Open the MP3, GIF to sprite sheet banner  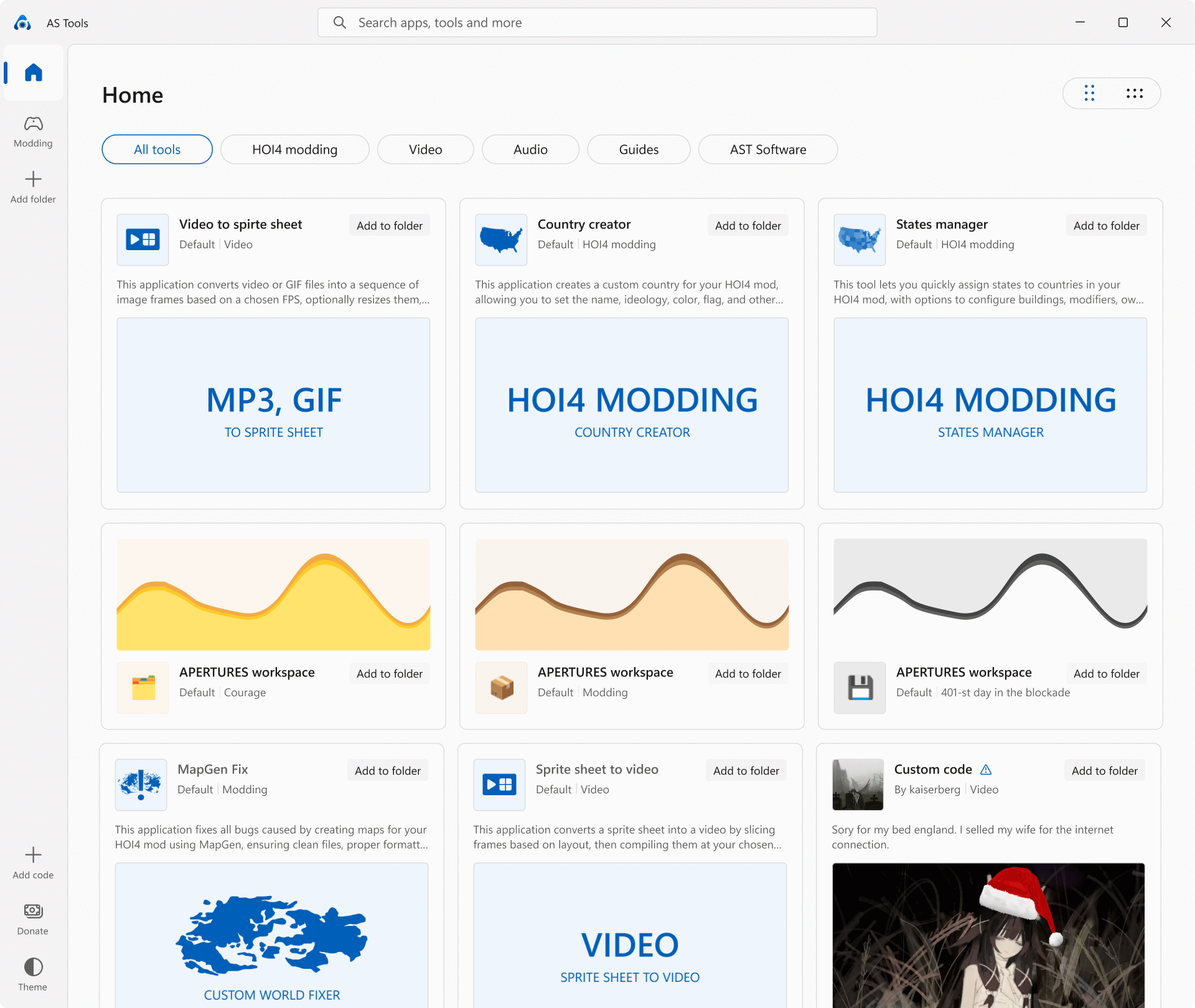coord(273,405)
